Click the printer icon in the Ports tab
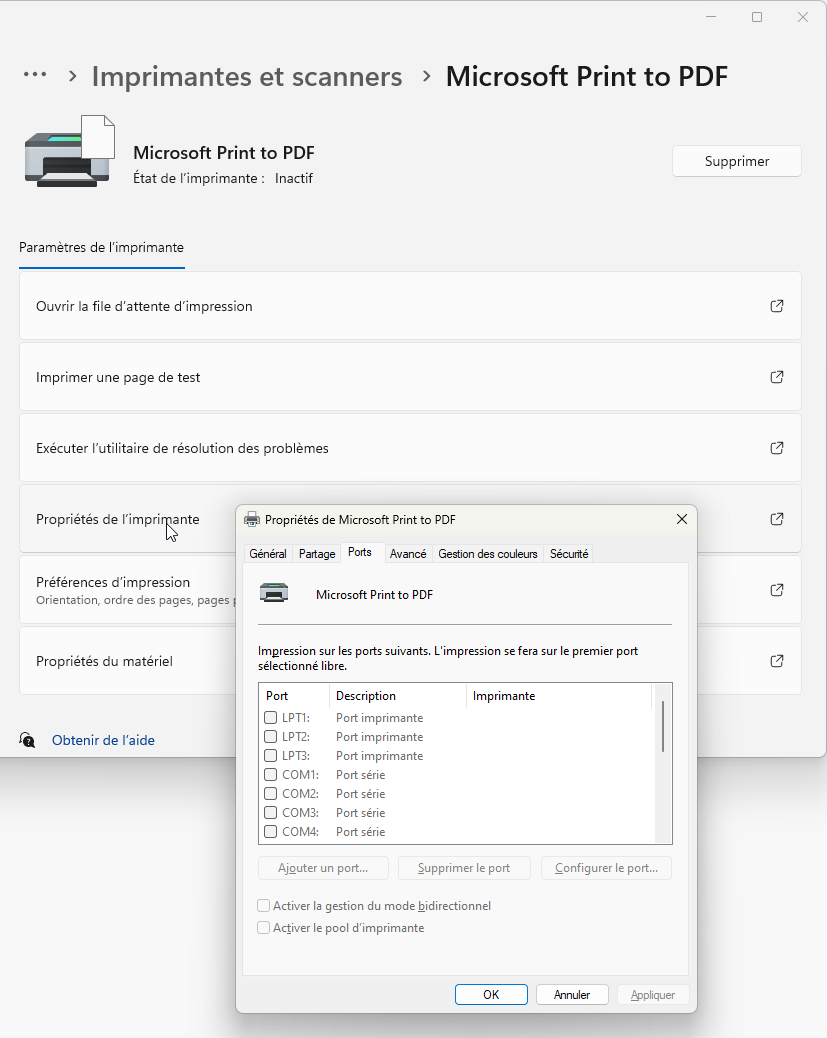The height and width of the screenshot is (1038, 827). (x=274, y=592)
